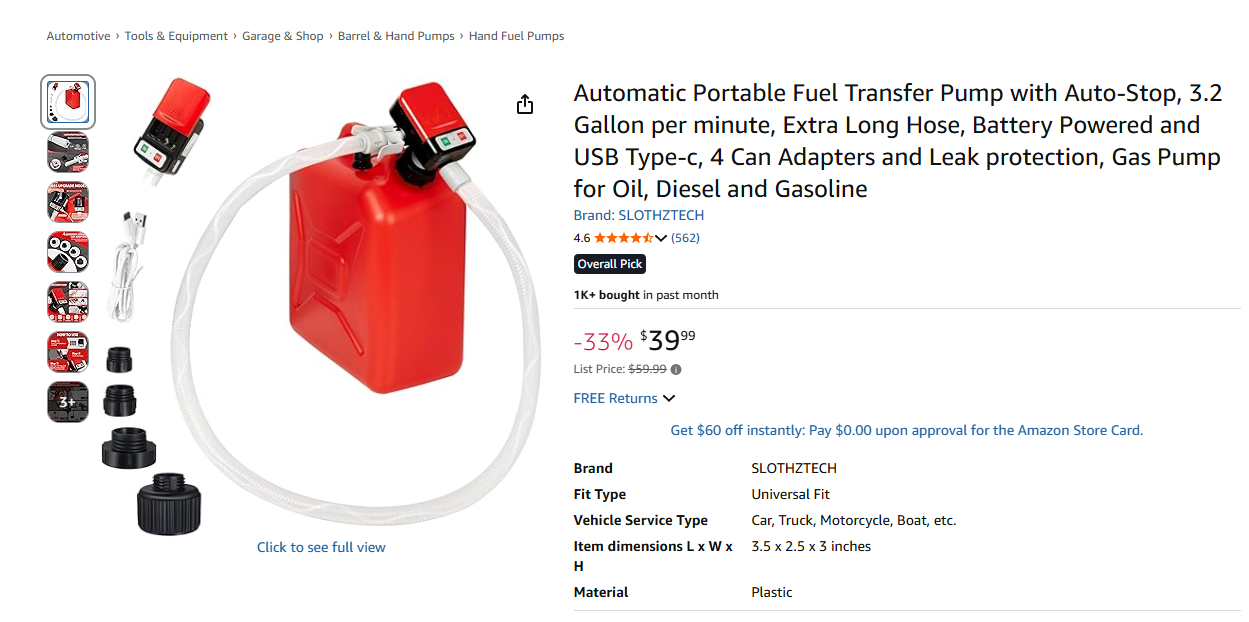Navigate to Garage & Shop breadcrumb

[283, 36]
